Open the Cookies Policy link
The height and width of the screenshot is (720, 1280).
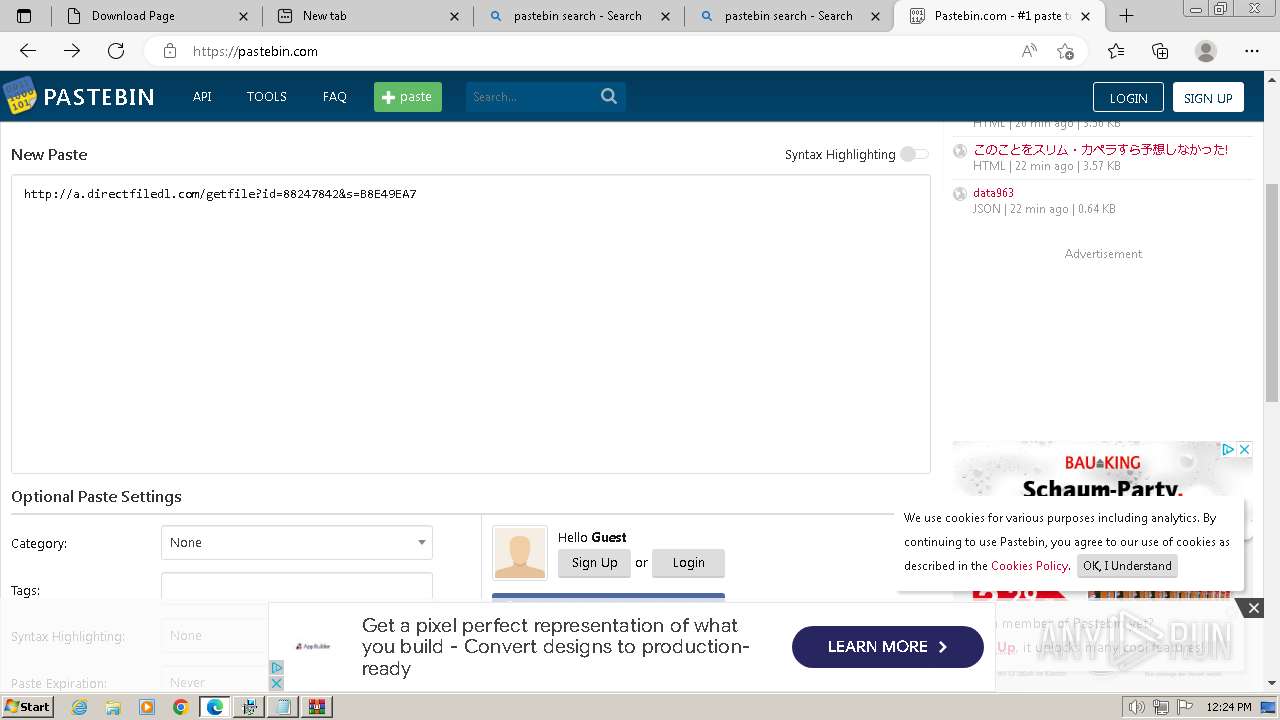(1029, 566)
